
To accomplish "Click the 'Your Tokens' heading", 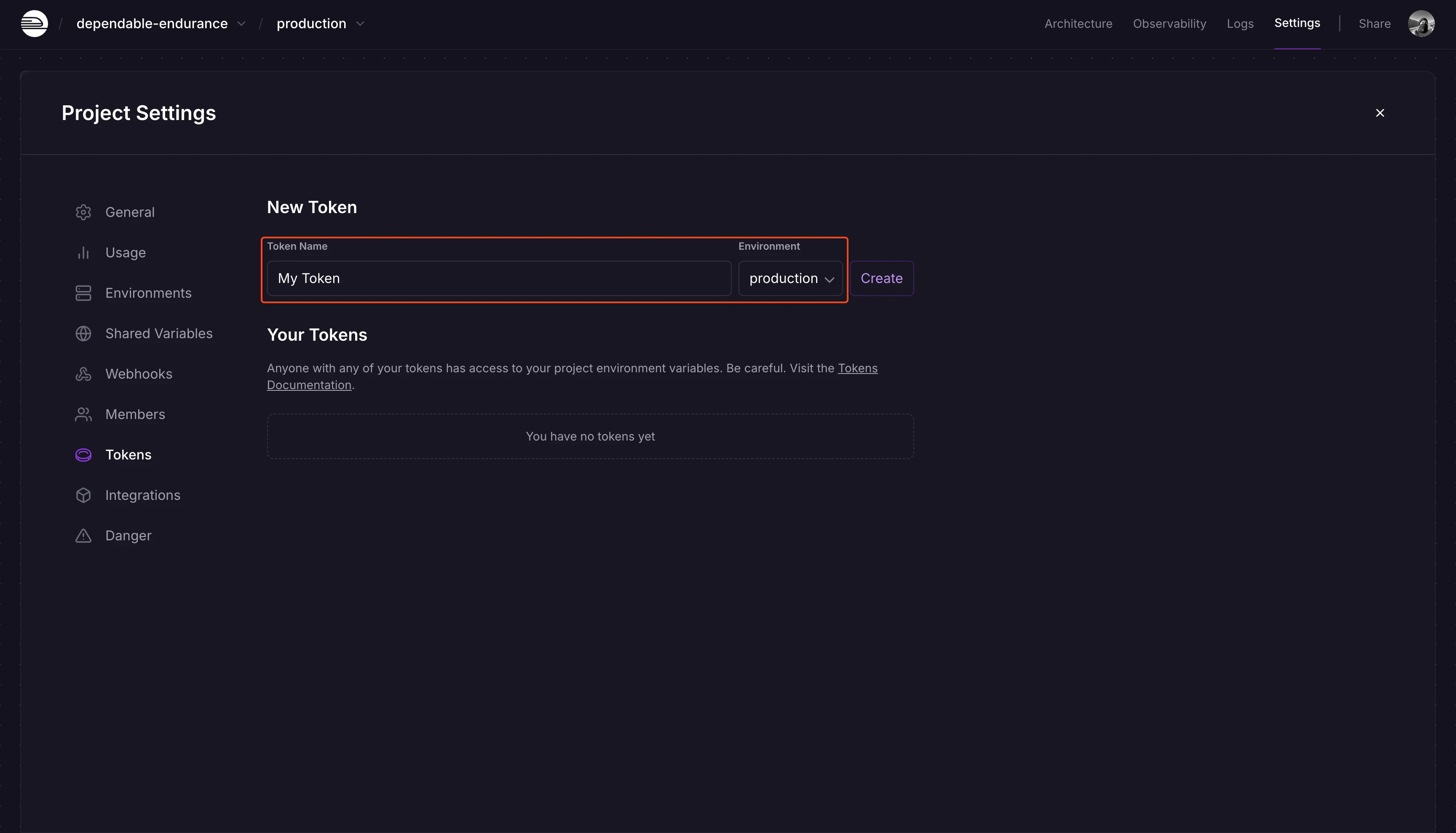I will point(317,335).
